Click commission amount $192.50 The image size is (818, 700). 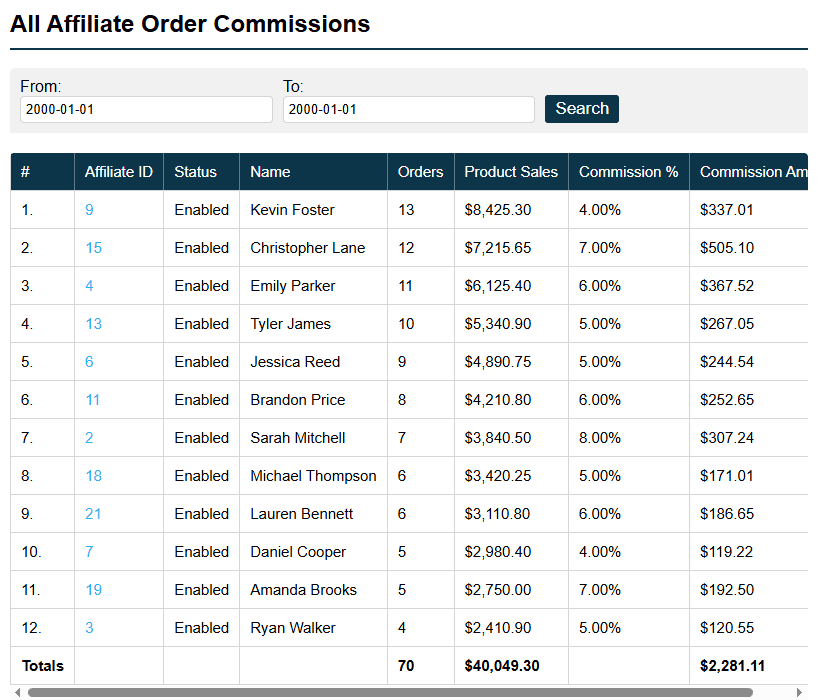[x=727, y=590]
